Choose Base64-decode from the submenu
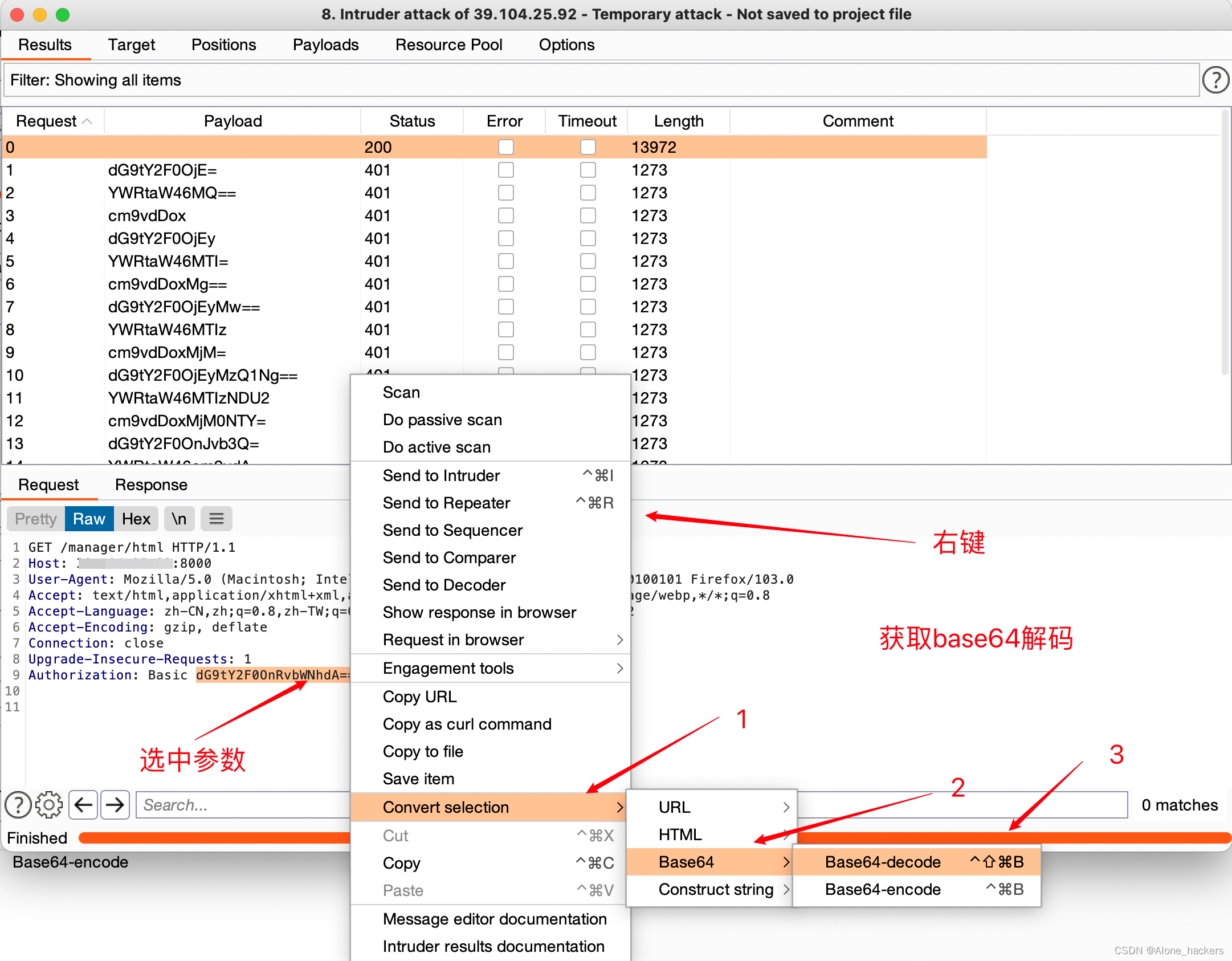The height and width of the screenshot is (961, 1232). pyautogui.click(x=883, y=862)
